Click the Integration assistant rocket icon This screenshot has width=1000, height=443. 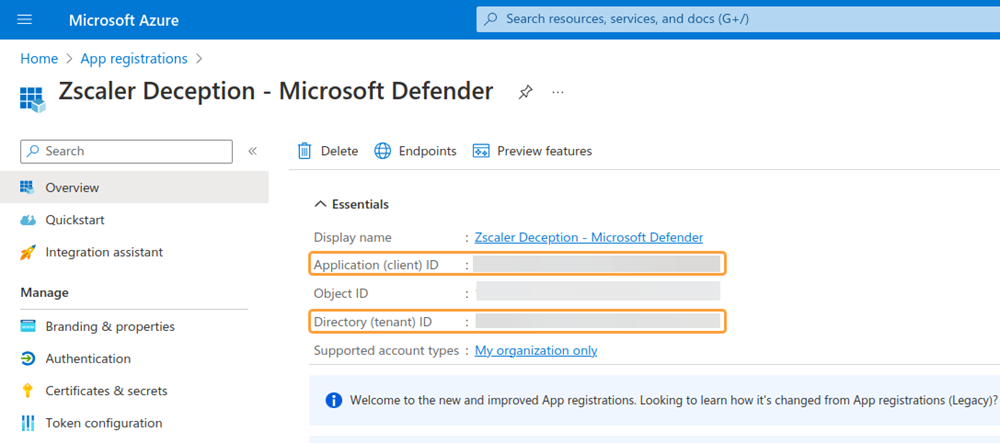pyautogui.click(x=27, y=252)
